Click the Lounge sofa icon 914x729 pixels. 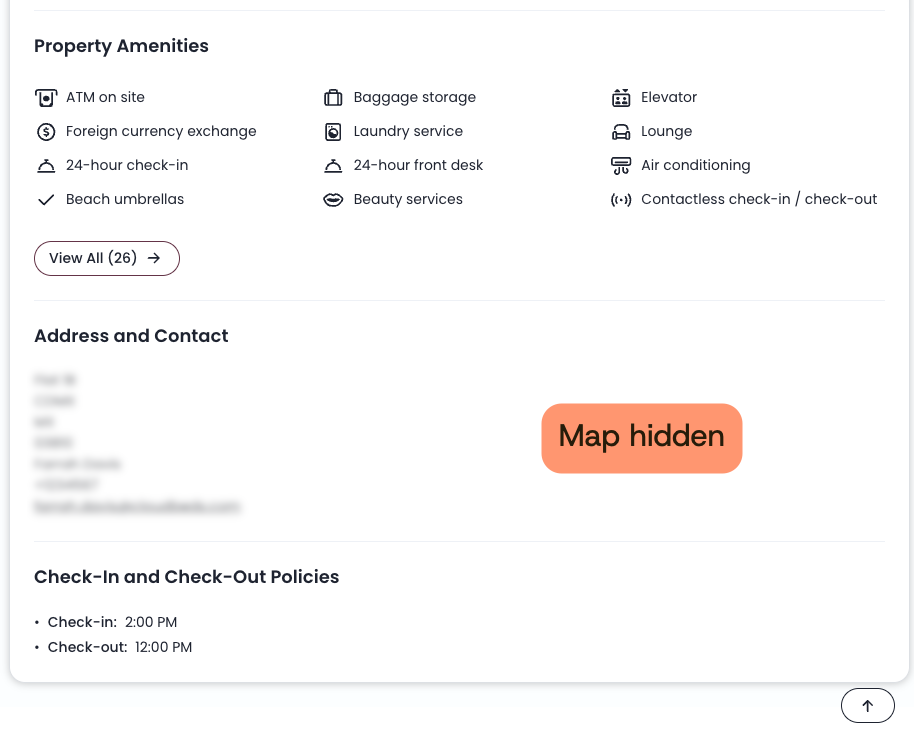point(621,132)
